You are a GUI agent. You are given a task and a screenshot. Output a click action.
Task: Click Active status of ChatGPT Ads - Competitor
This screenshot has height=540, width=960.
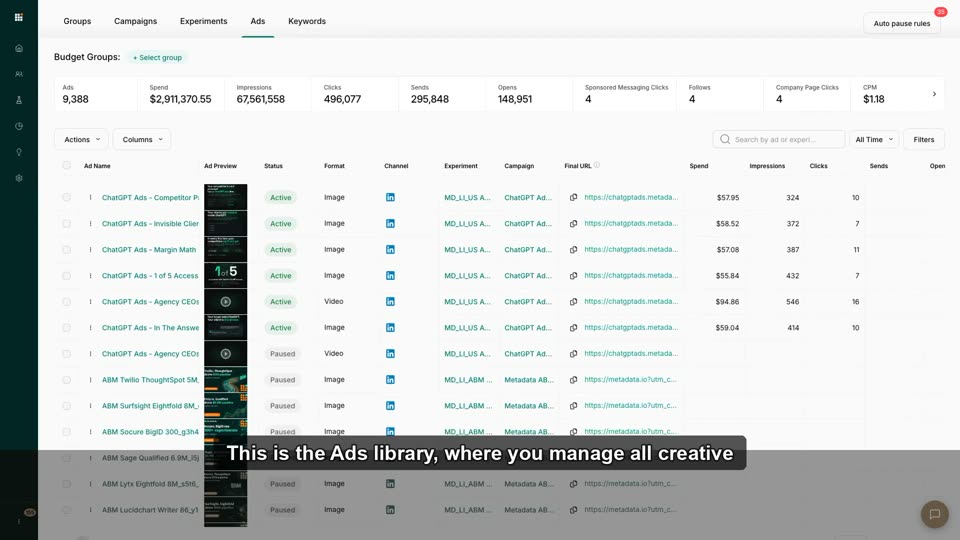280,198
